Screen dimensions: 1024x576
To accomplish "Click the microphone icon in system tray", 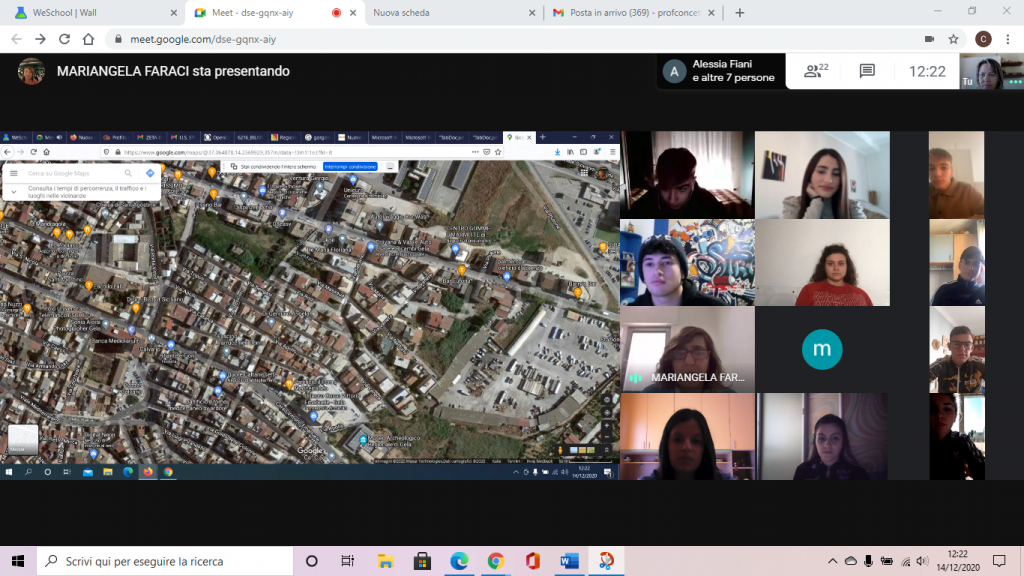I will coord(869,561).
